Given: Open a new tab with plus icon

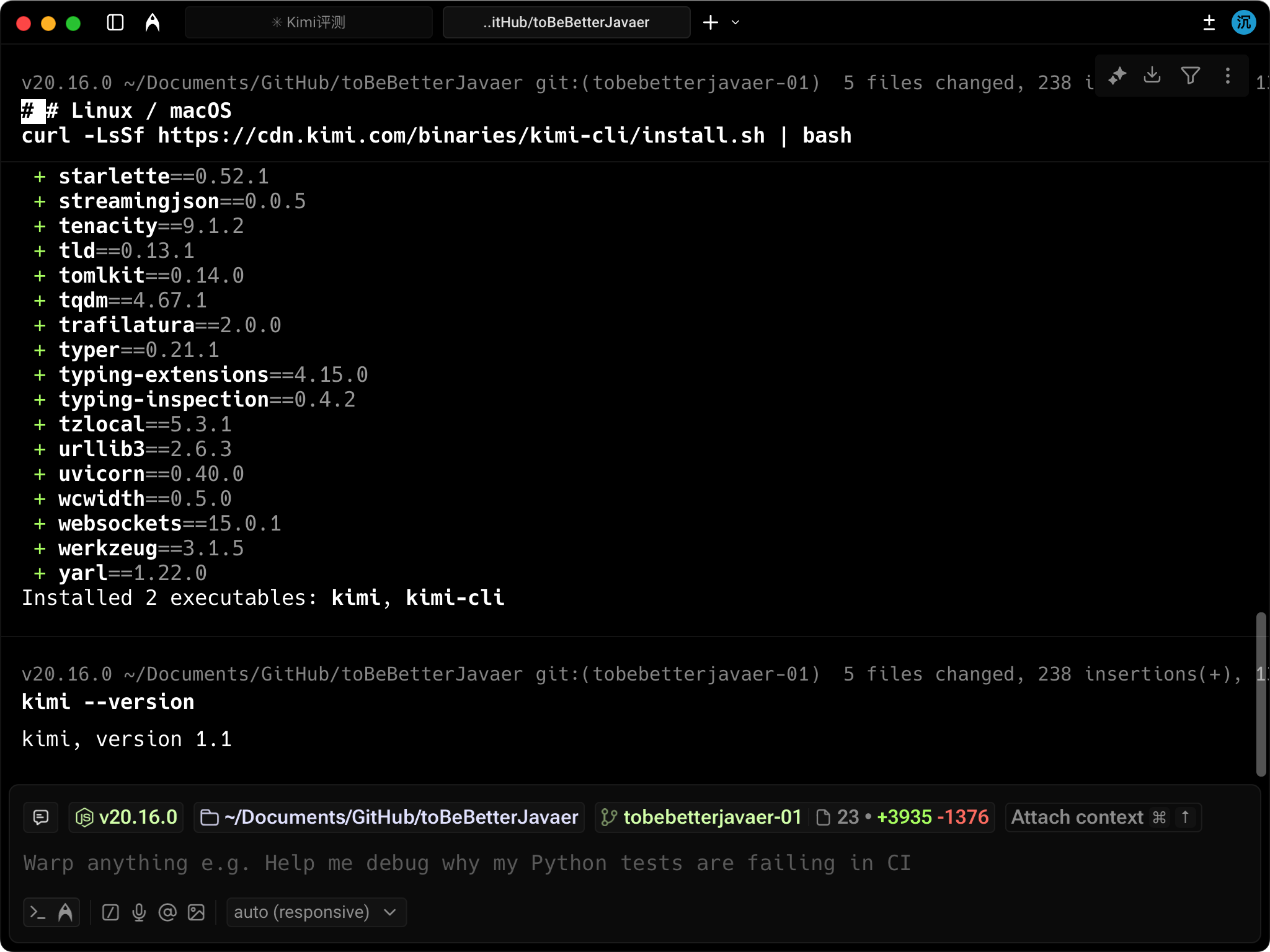Looking at the screenshot, I should 711,23.
